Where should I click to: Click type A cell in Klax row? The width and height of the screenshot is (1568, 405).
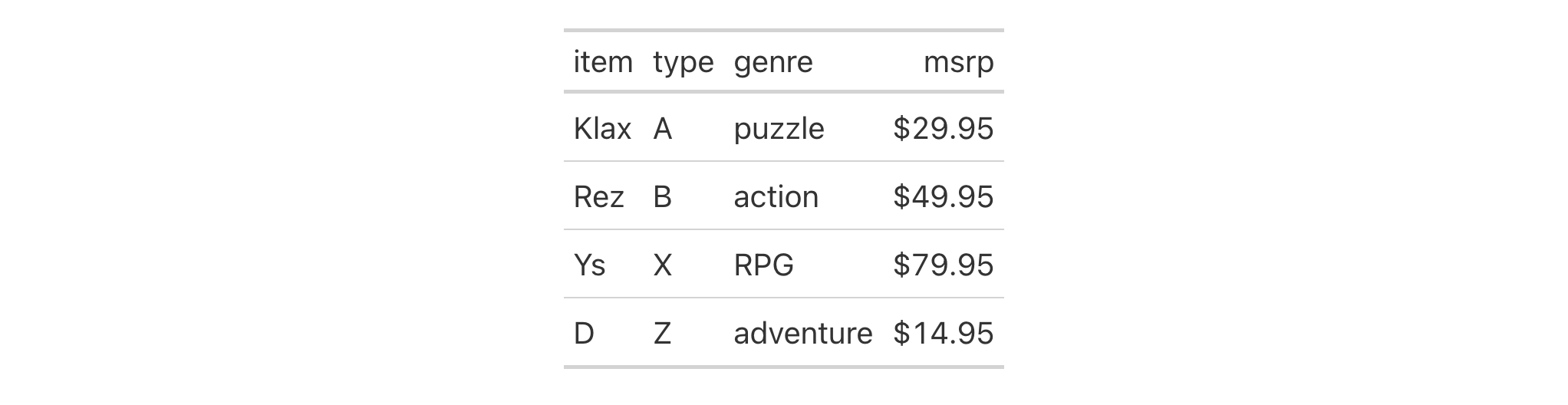(x=684, y=128)
